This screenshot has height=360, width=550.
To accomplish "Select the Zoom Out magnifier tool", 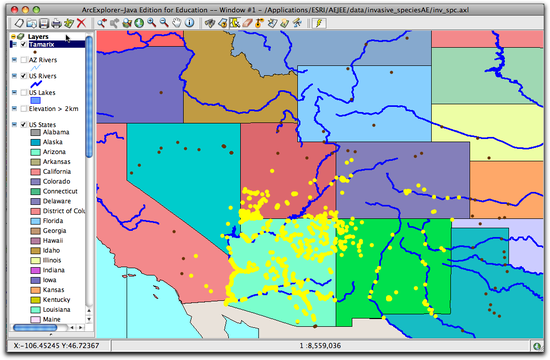I will pos(164,23).
